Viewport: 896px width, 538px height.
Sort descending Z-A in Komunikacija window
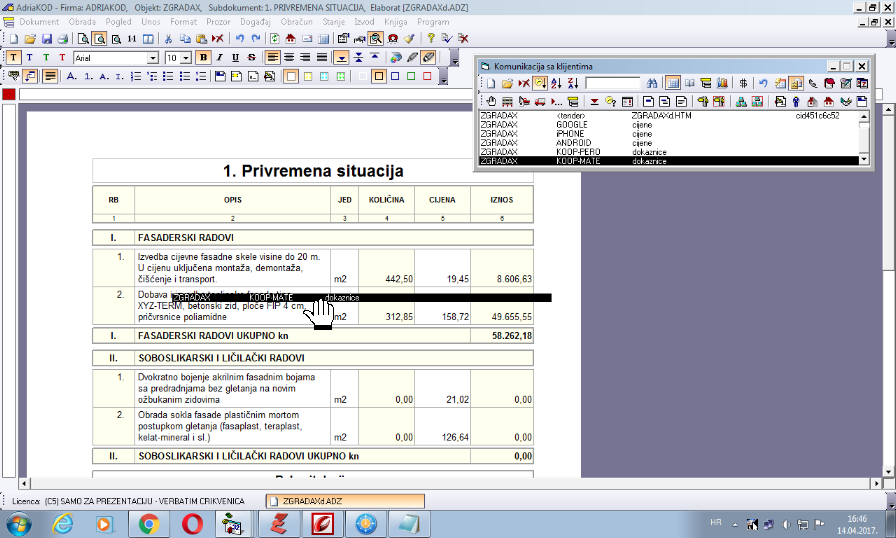click(x=573, y=83)
